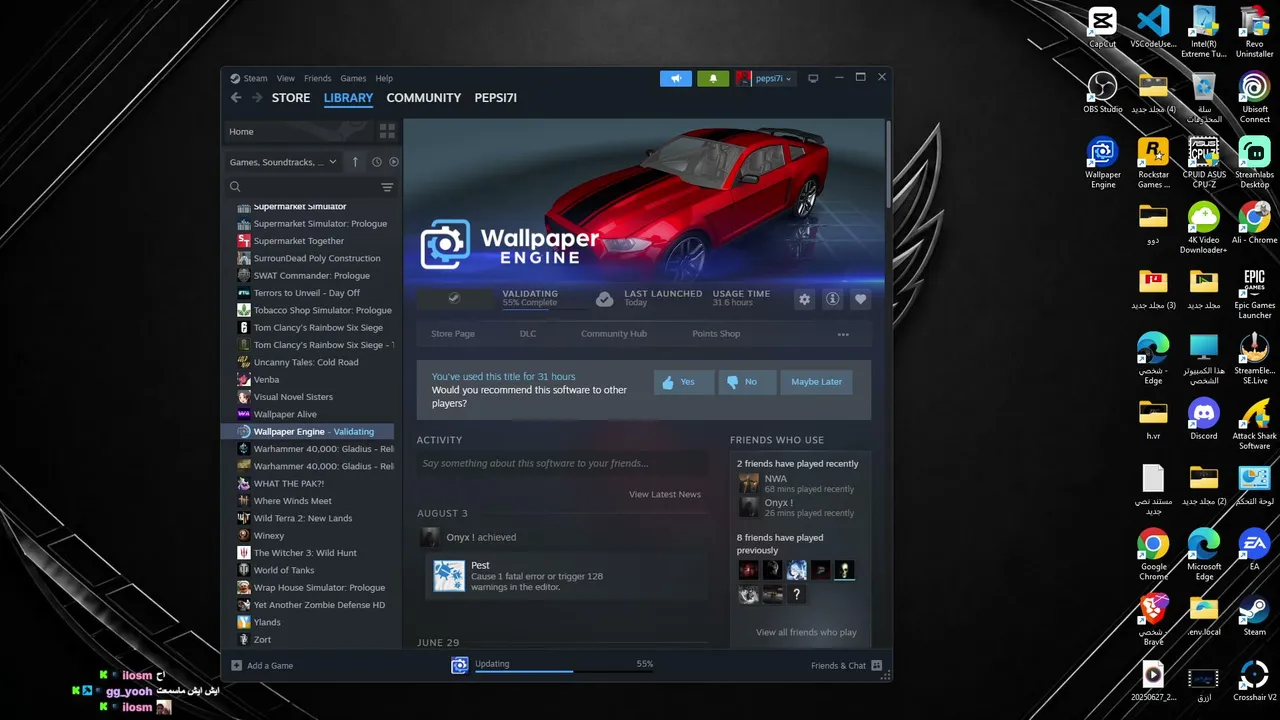Open the Games menu
This screenshot has height=720, width=1280.
(353, 78)
